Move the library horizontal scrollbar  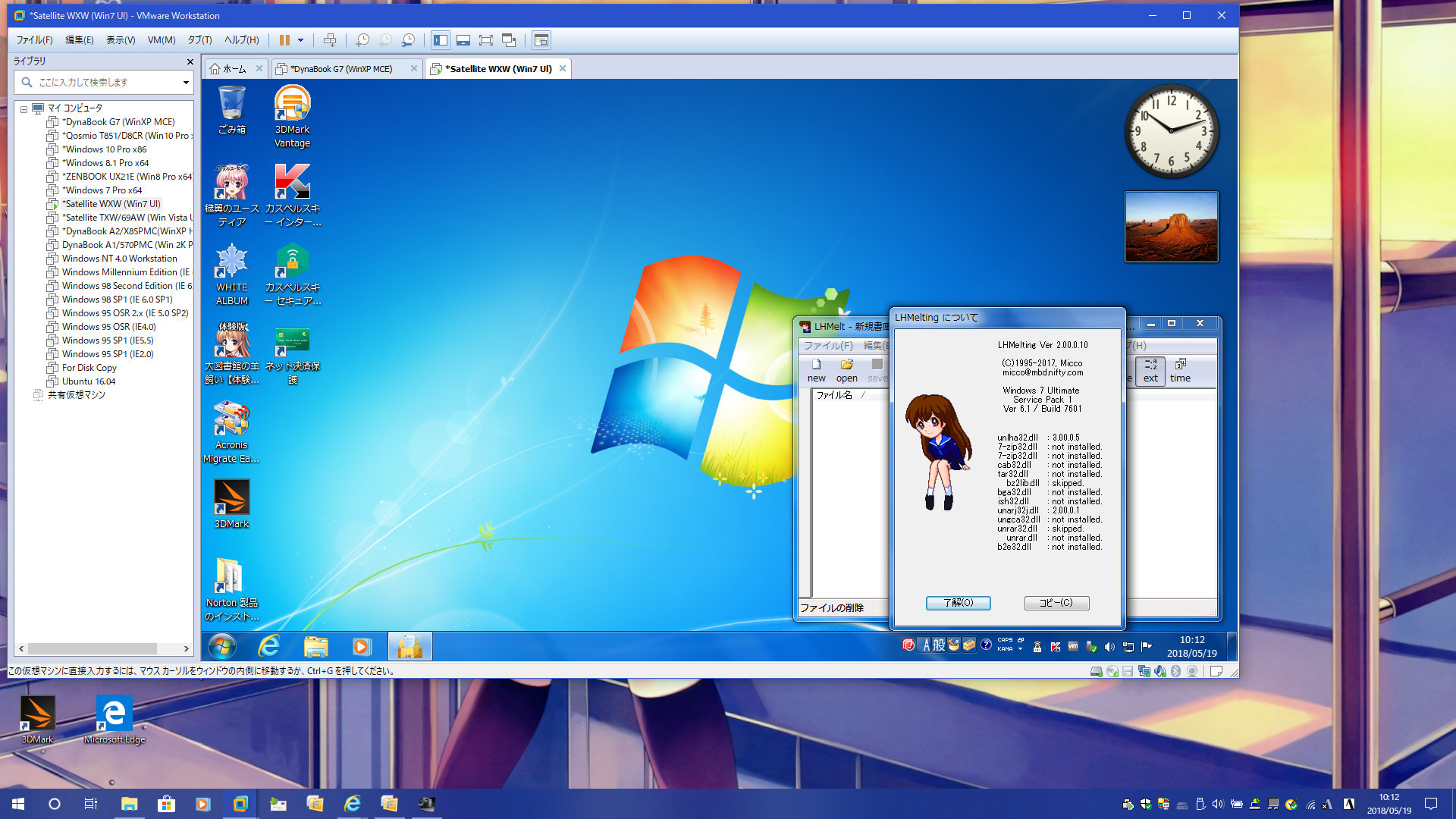click(x=93, y=649)
